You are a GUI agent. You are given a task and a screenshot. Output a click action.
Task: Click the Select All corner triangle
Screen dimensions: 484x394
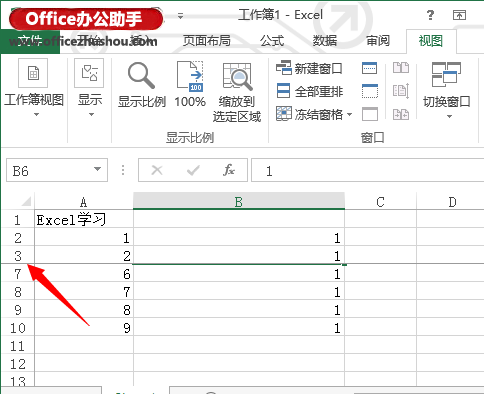pos(26,201)
